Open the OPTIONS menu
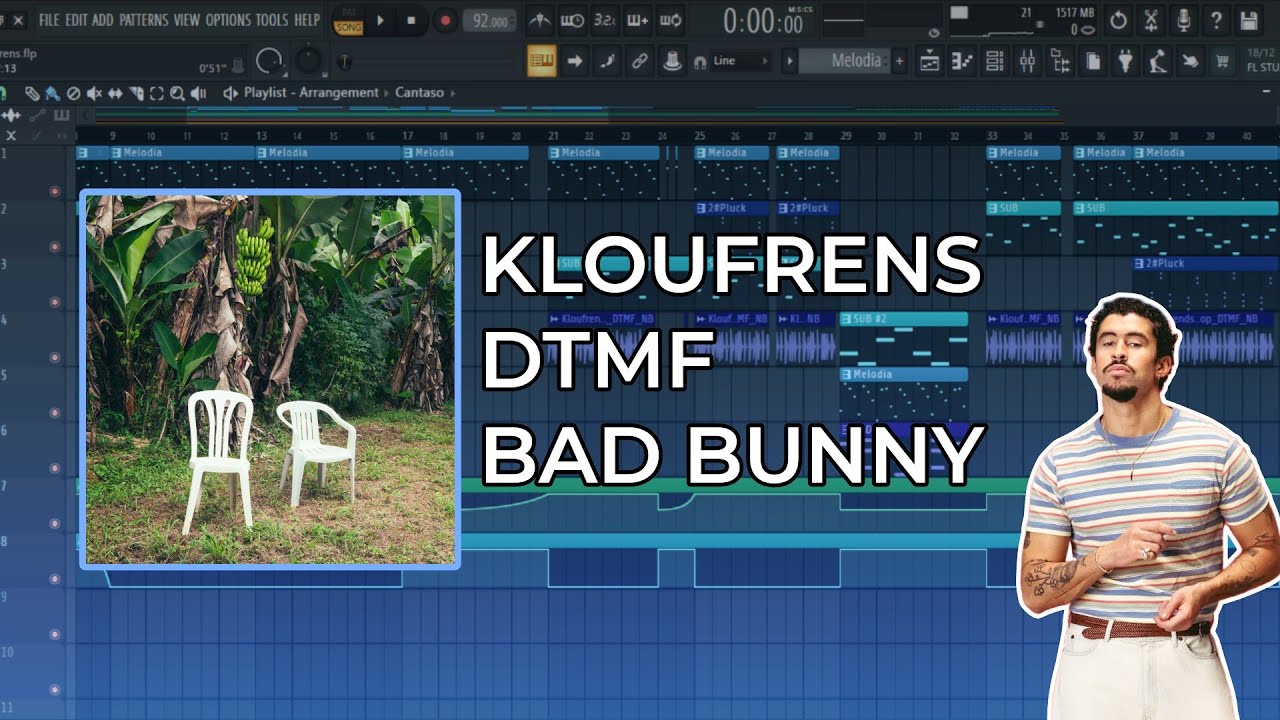This screenshot has height=720, width=1280. pos(228,20)
